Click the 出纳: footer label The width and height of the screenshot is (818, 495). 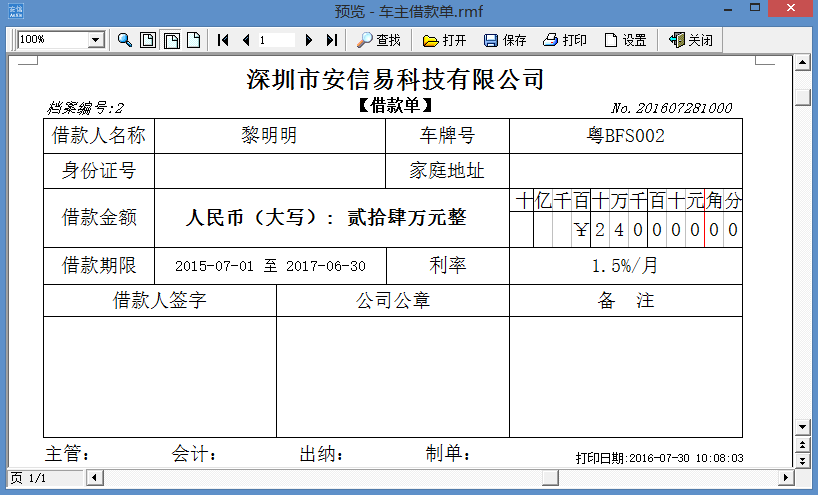pos(321,454)
